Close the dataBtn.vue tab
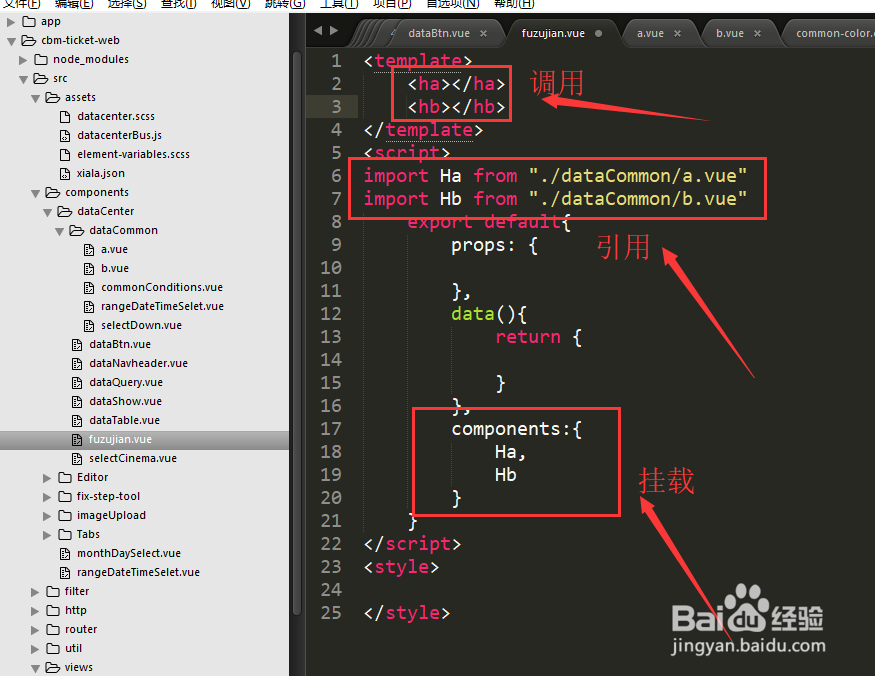875x676 pixels. pos(484,33)
